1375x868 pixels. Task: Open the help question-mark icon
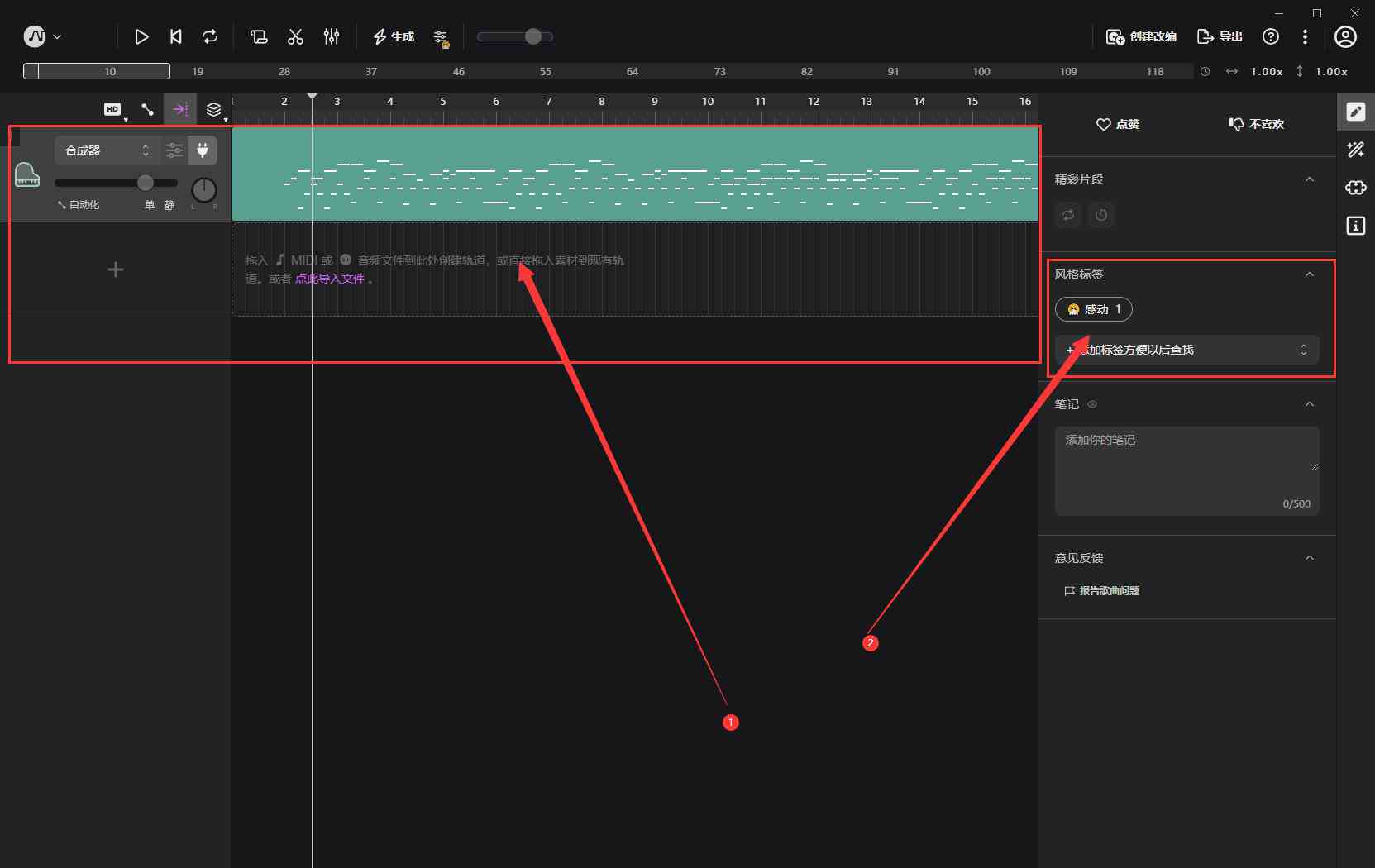click(x=1271, y=36)
